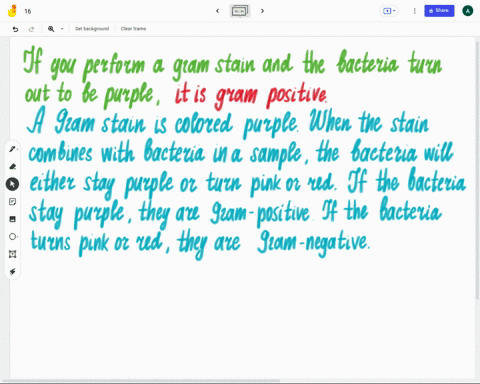Open the frame bar thumbnail
This screenshot has height=384, width=480.
(x=240, y=11)
